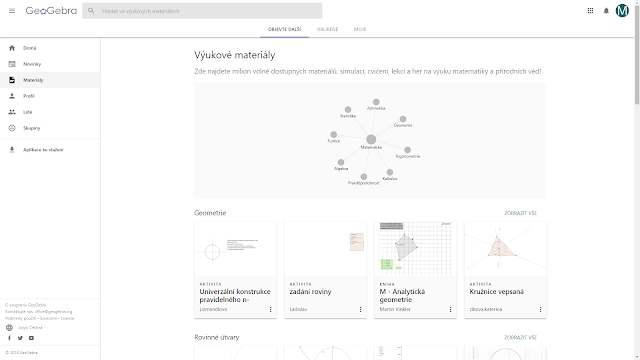Change language via 'Jazyk: Čeština'
The width and height of the screenshot is (640, 360).
[30, 327]
